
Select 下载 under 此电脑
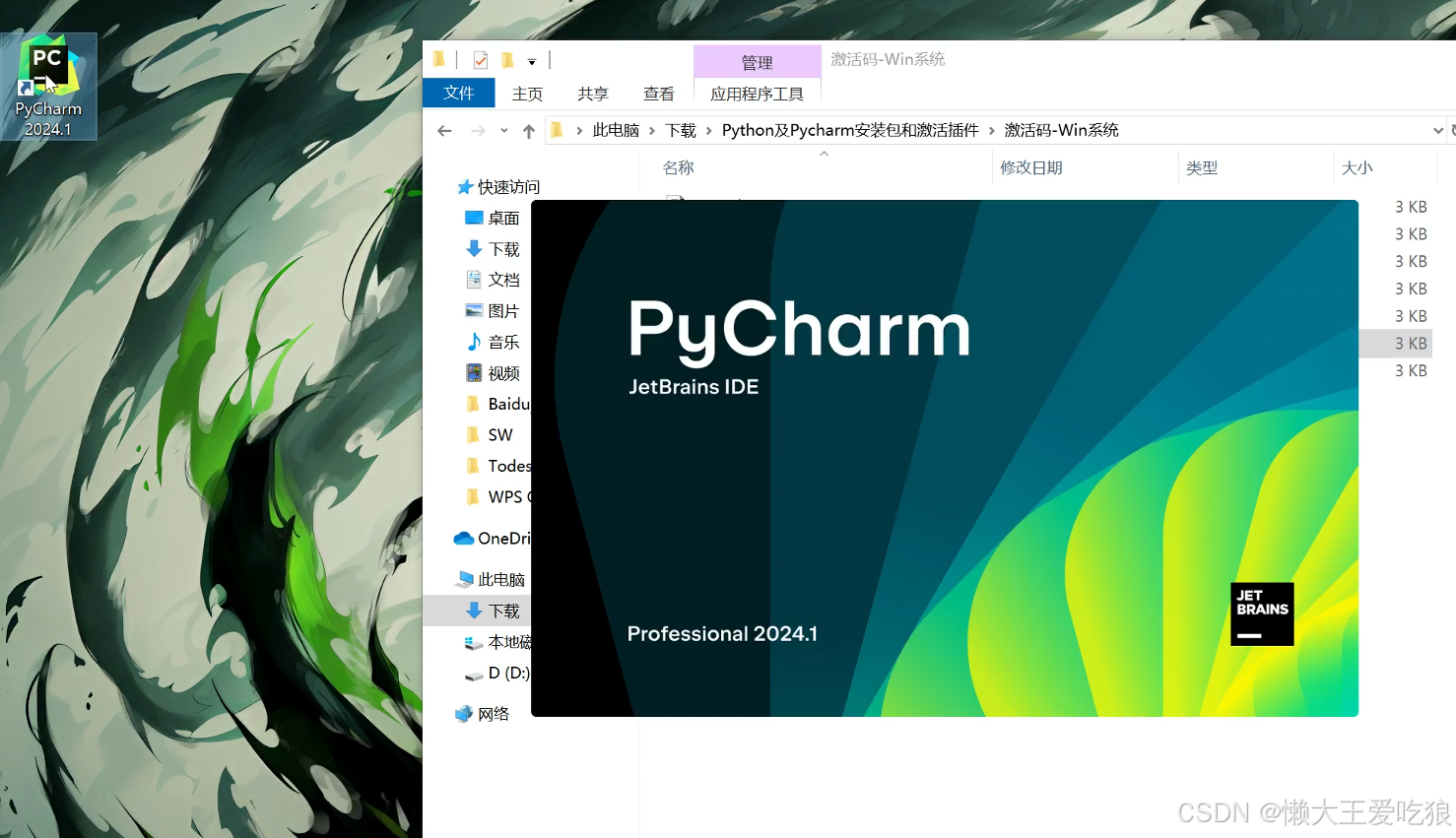(x=493, y=612)
